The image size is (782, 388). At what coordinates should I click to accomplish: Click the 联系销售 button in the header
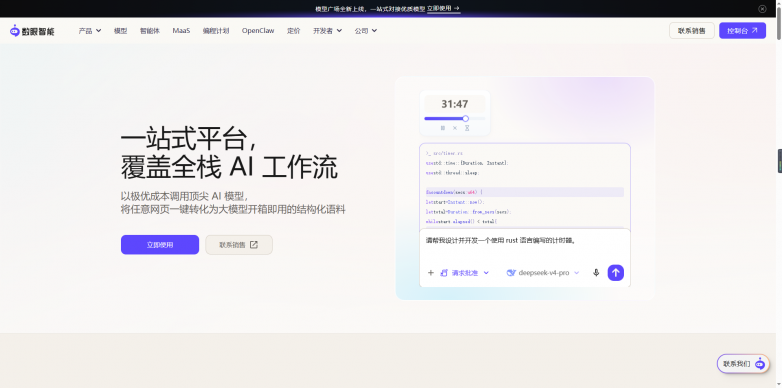pos(691,30)
